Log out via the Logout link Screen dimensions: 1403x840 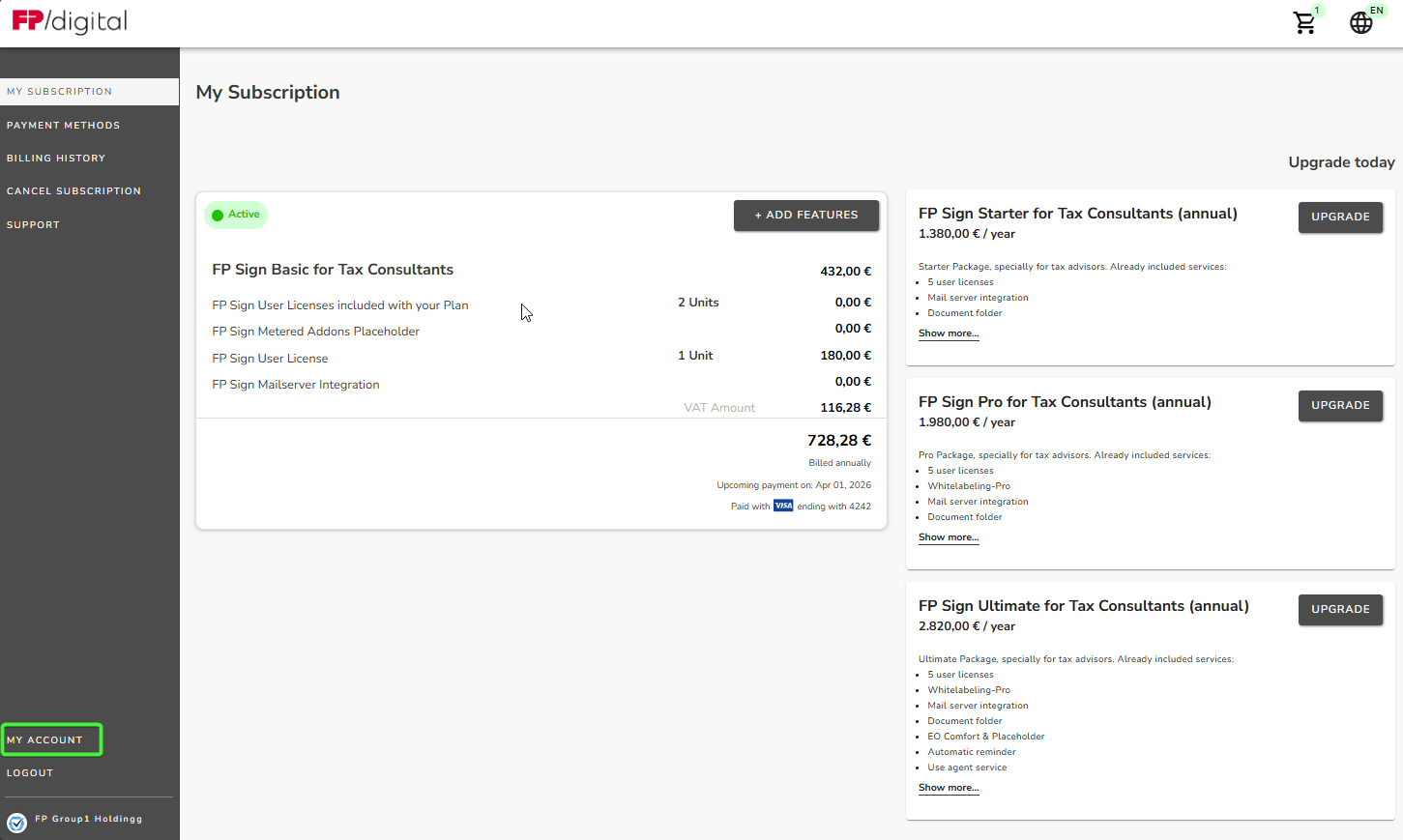pyautogui.click(x=30, y=773)
